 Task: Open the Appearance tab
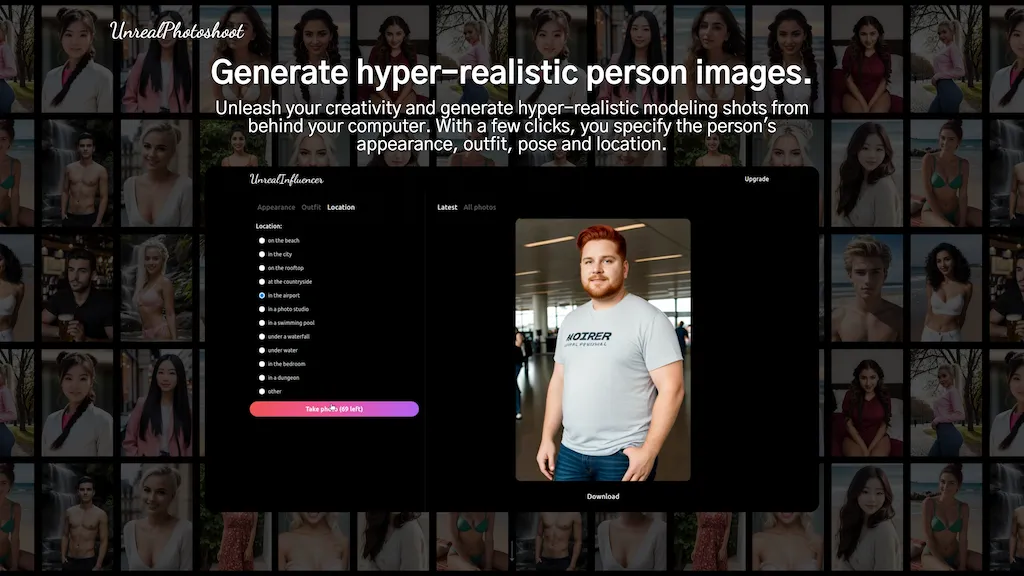[276, 208]
